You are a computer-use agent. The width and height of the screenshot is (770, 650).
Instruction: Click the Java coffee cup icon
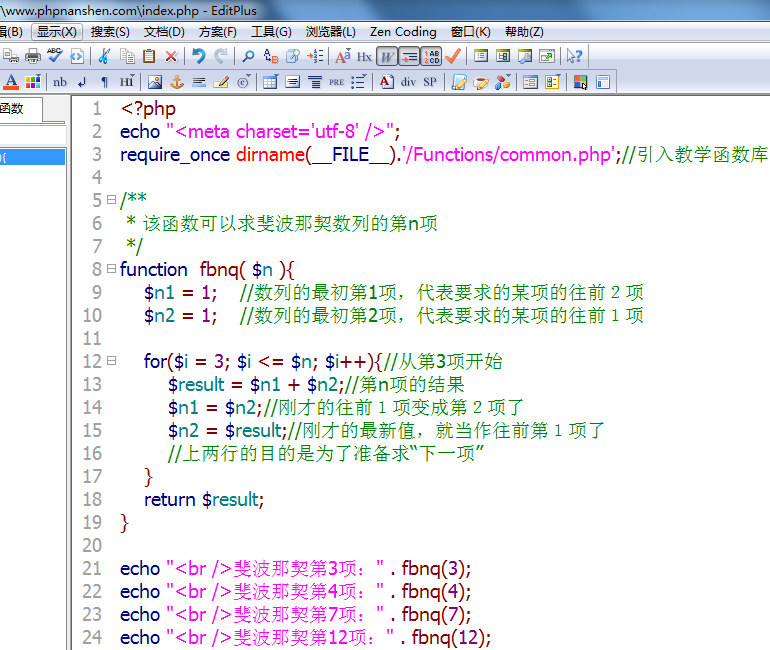[x=481, y=82]
